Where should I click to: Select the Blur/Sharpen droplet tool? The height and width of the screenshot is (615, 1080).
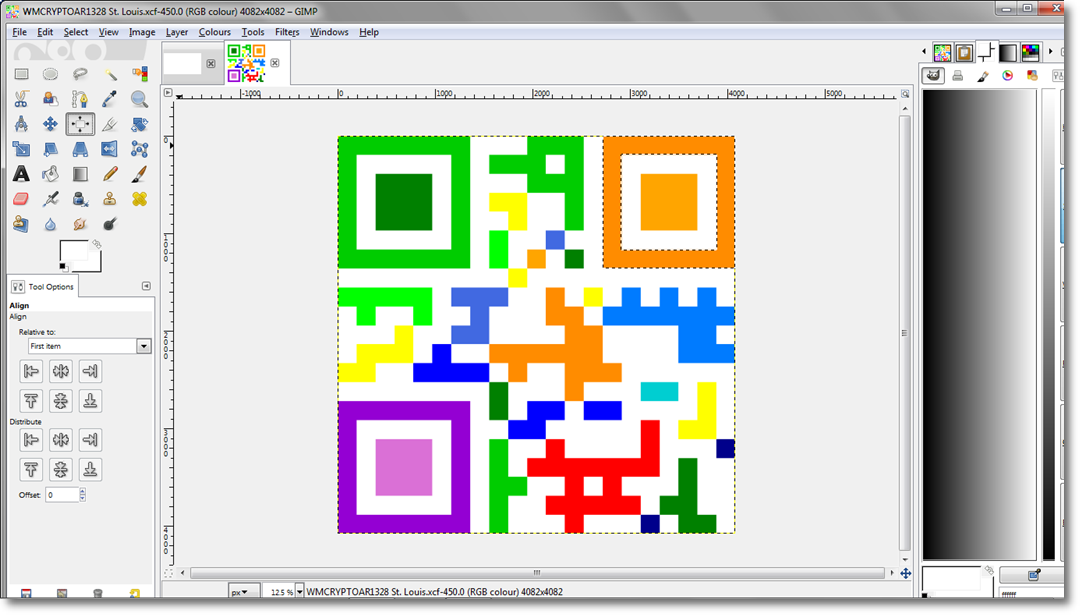pyautogui.click(x=50, y=224)
